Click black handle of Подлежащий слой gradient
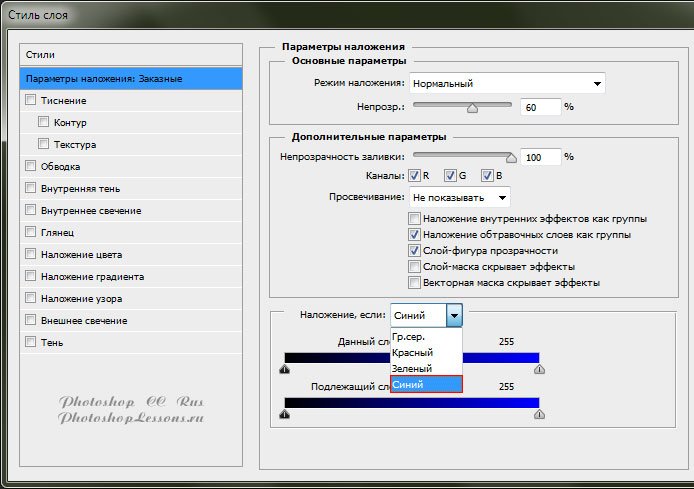Viewport: 694px width, 489px height. click(x=285, y=414)
